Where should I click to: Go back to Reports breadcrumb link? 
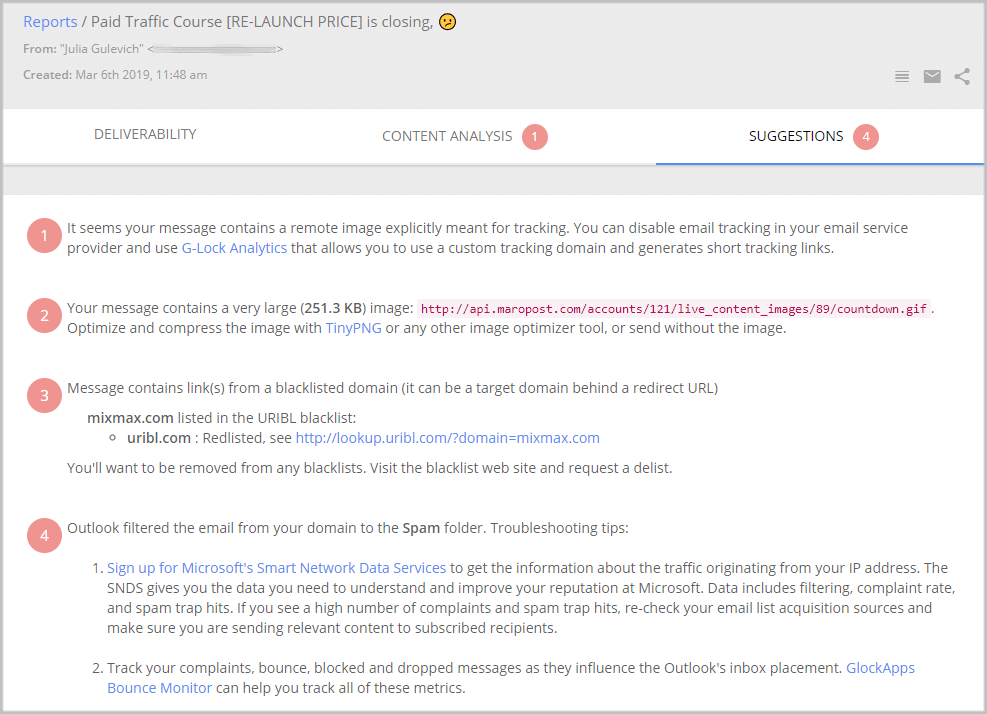point(50,22)
